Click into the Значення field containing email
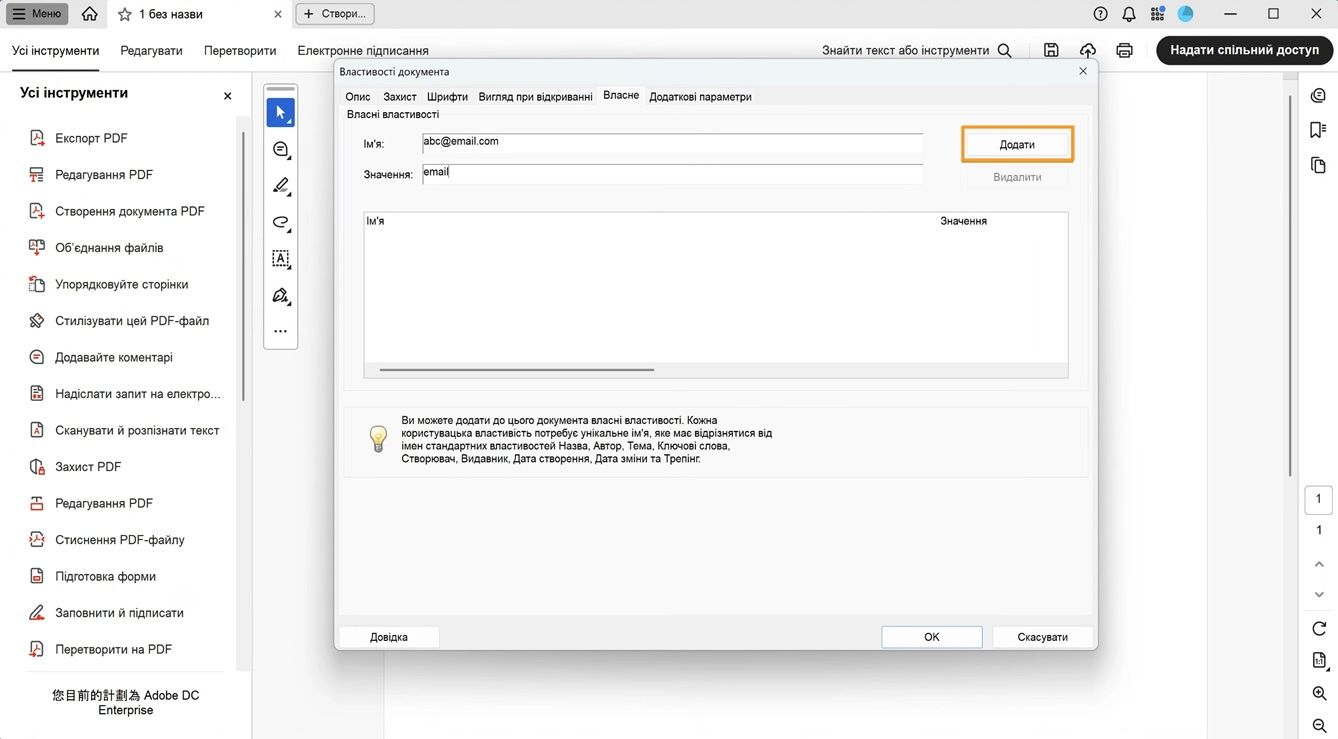The image size is (1338, 739). [x=672, y=173]
